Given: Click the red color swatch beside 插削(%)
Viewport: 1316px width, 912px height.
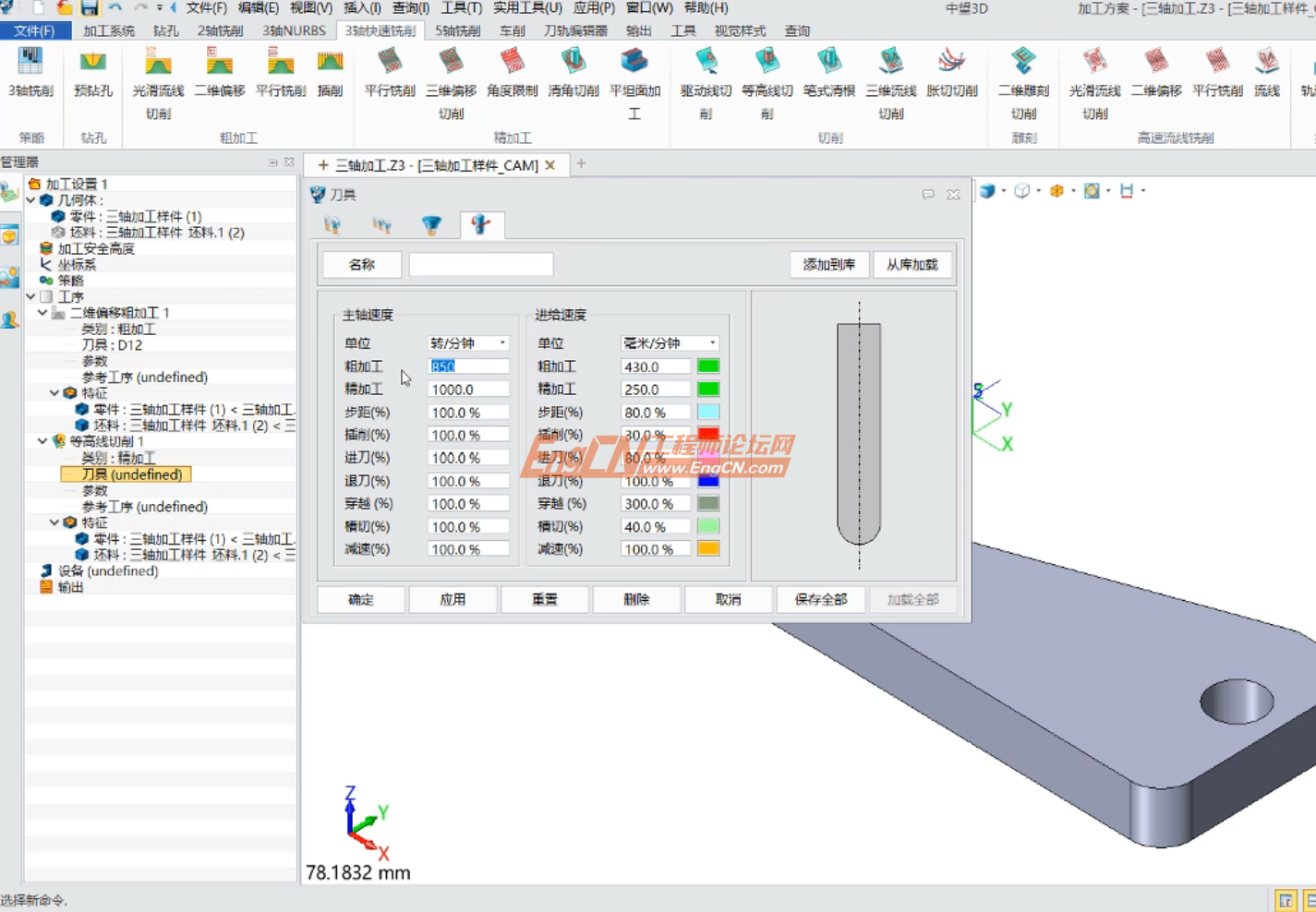Looking at the screenshot, I should pos(707,434).
